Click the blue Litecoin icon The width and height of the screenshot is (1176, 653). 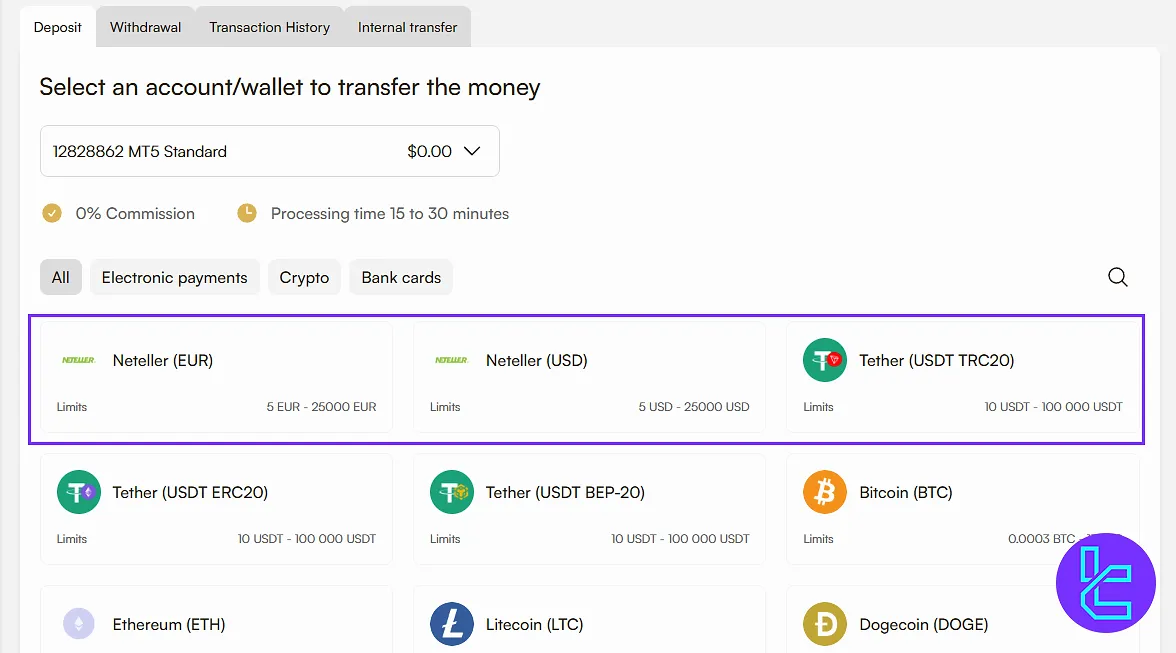(451, 624)
